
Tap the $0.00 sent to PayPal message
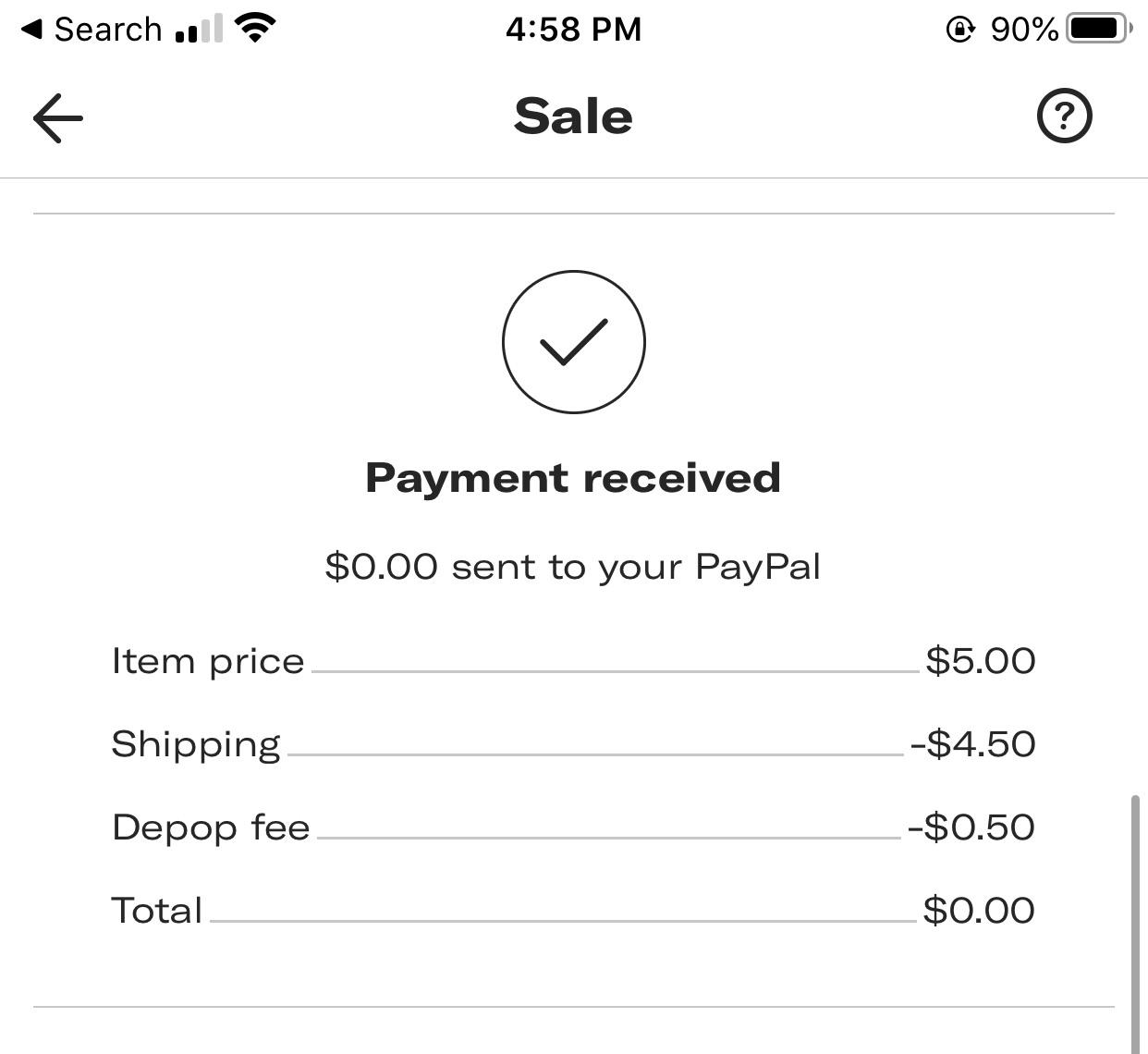[x=573, y=566]
